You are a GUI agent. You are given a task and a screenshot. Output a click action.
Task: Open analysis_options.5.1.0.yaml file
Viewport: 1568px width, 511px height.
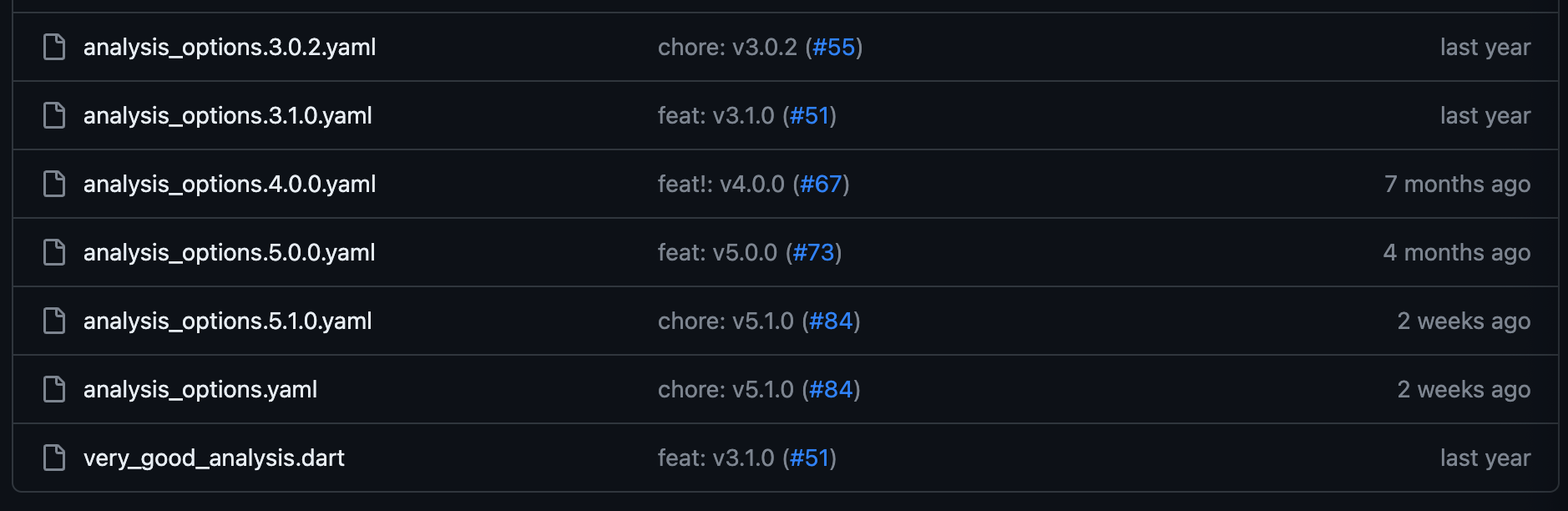(x=228, y=321)
